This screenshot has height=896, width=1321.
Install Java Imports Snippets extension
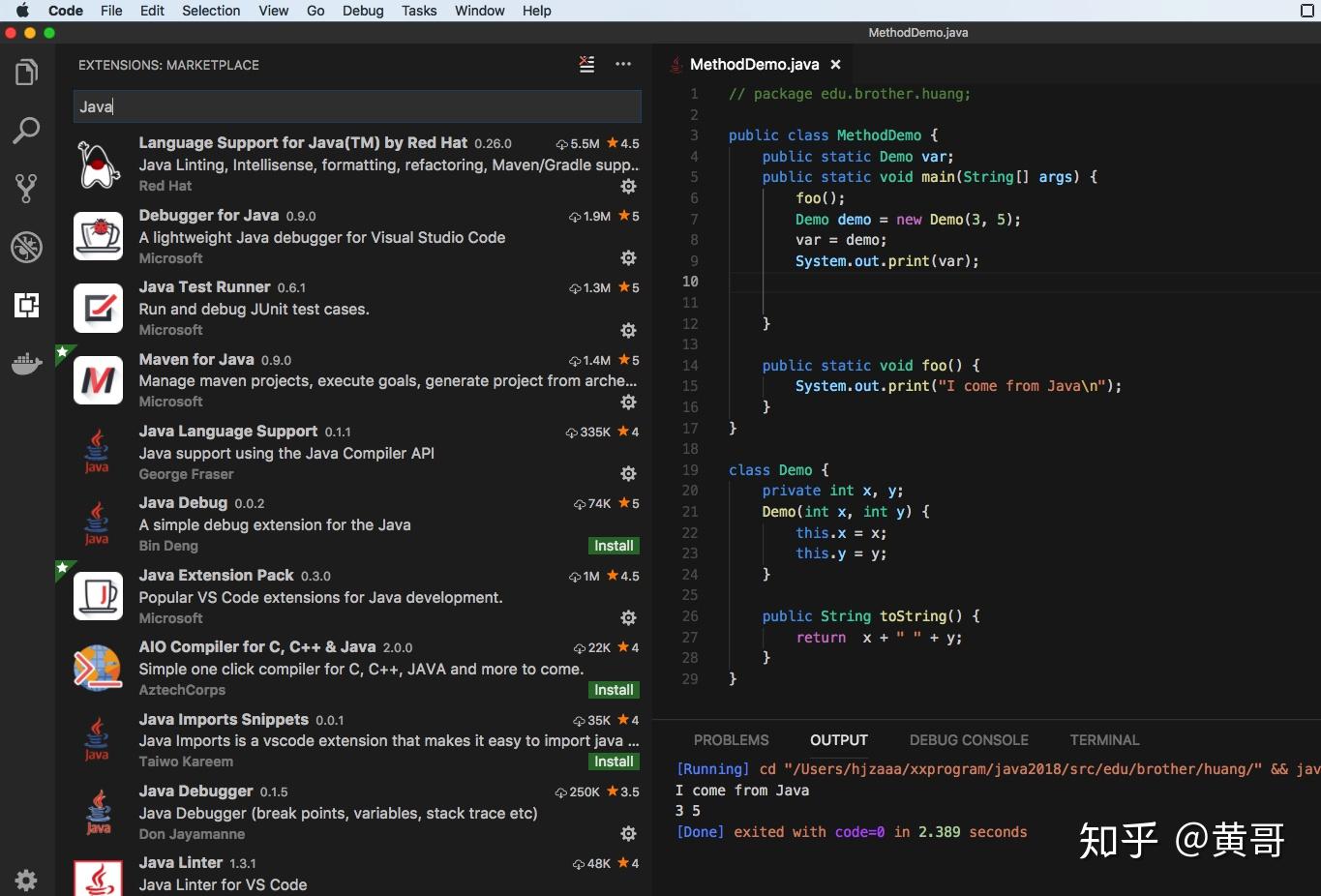(x=614, y=762)
